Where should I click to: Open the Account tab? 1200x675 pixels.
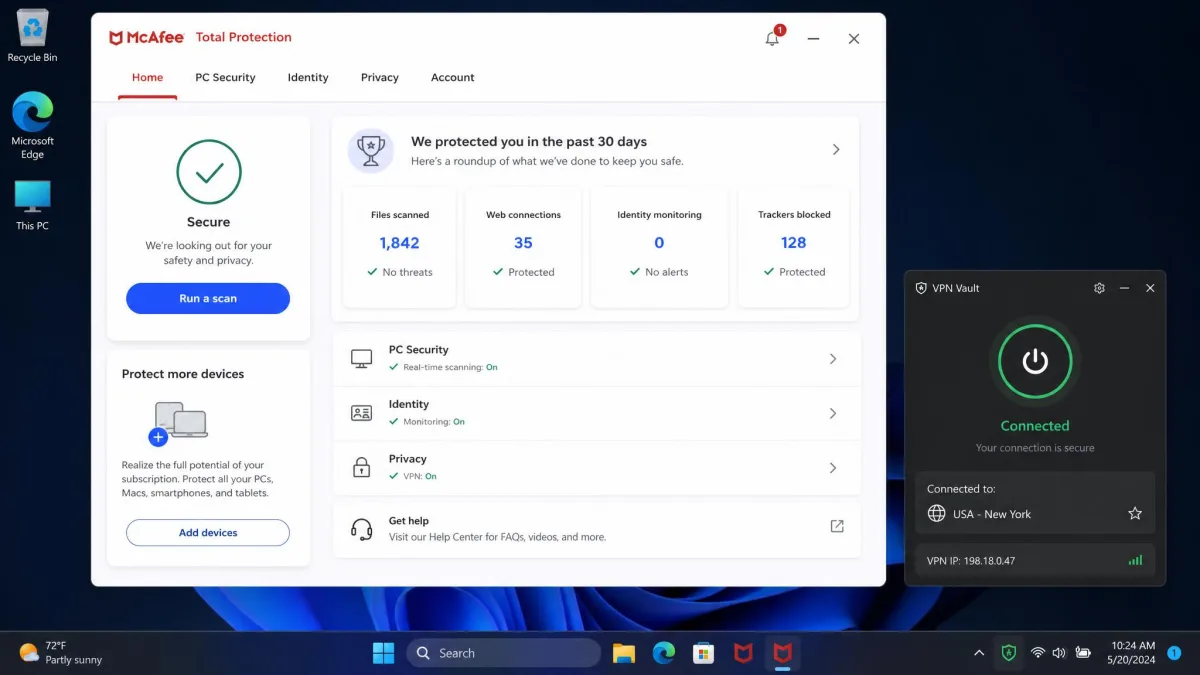point(453,77)
